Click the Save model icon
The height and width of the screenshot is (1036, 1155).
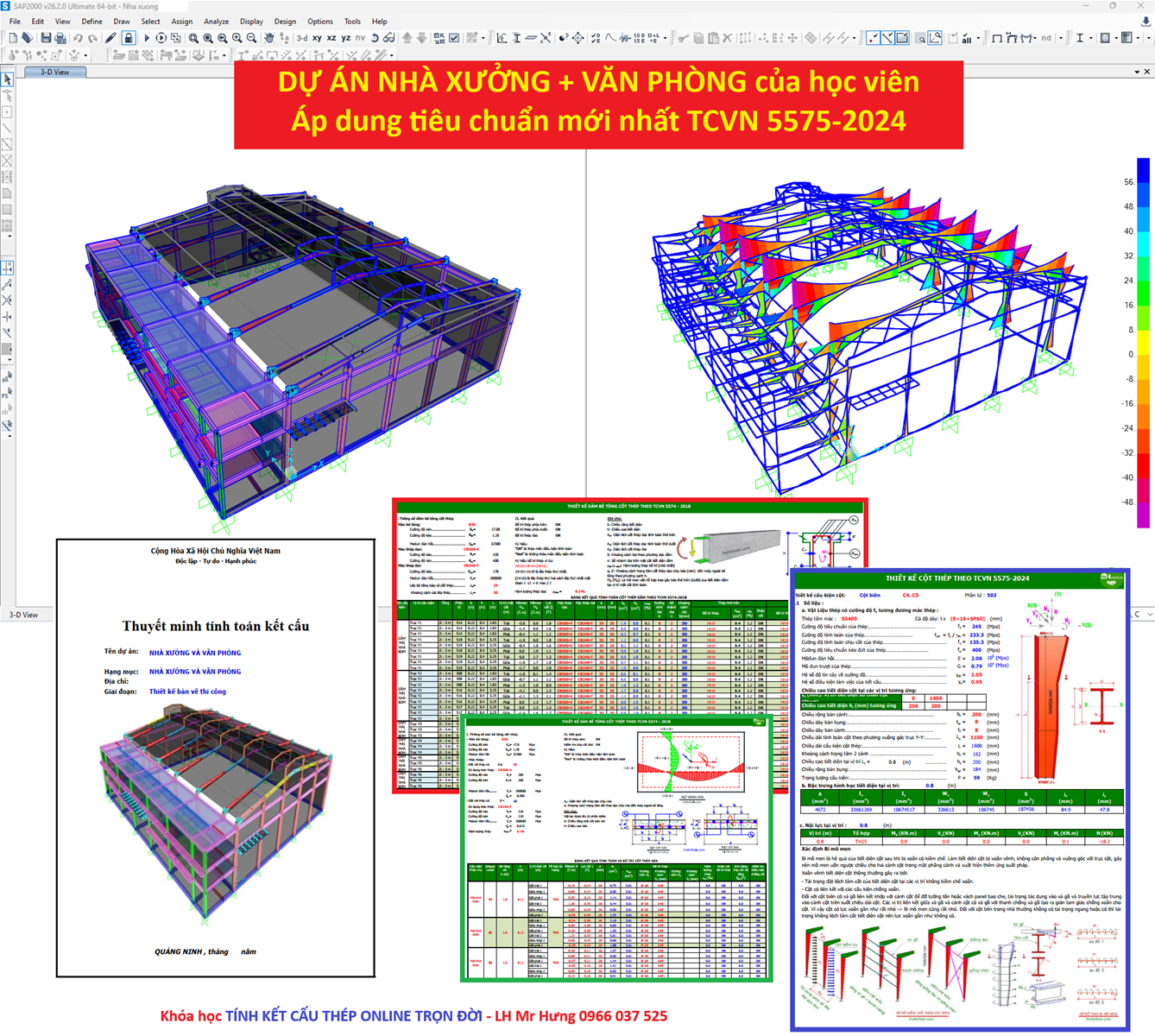pyautogui.click(x=46, y=38)
